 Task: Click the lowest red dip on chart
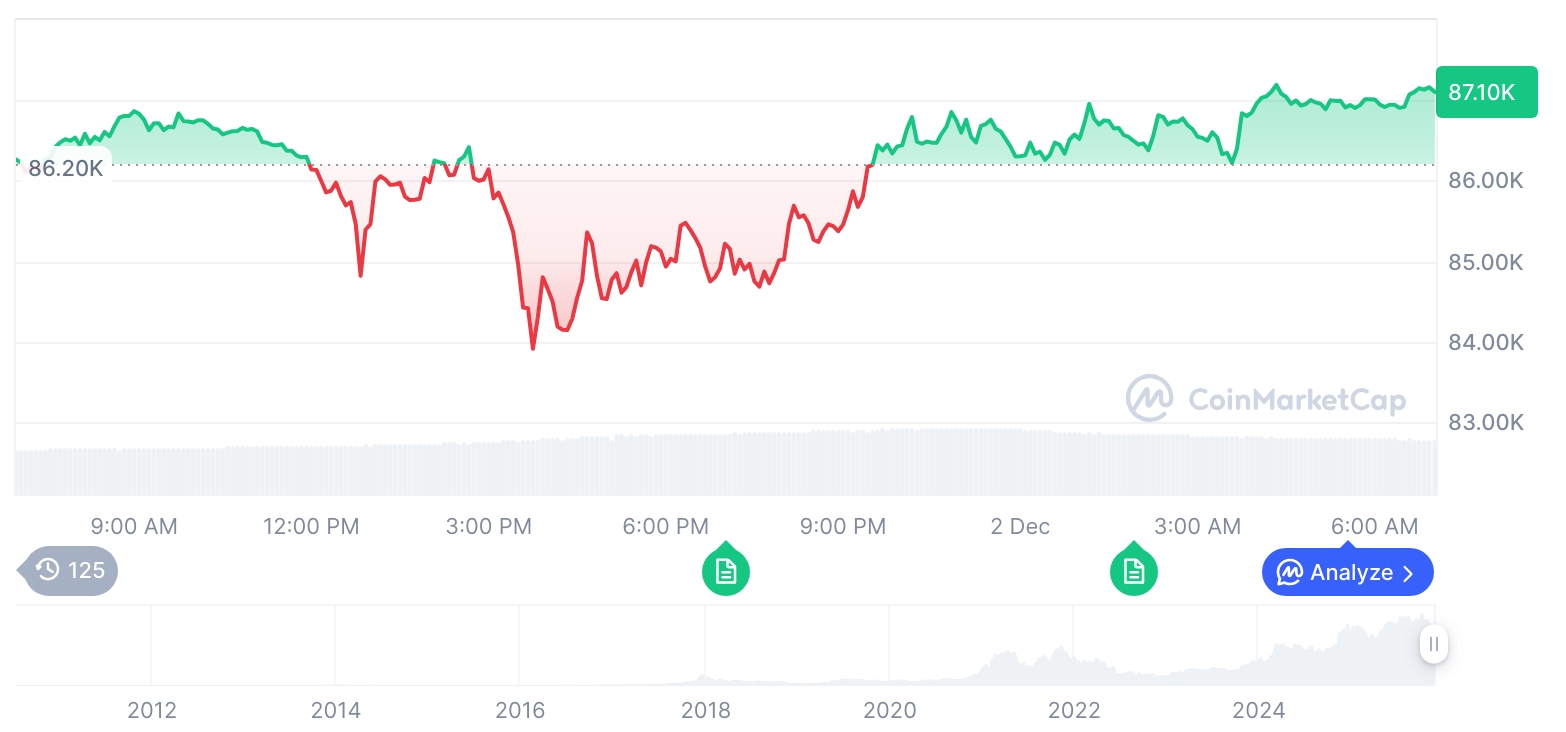click(533, 347)
